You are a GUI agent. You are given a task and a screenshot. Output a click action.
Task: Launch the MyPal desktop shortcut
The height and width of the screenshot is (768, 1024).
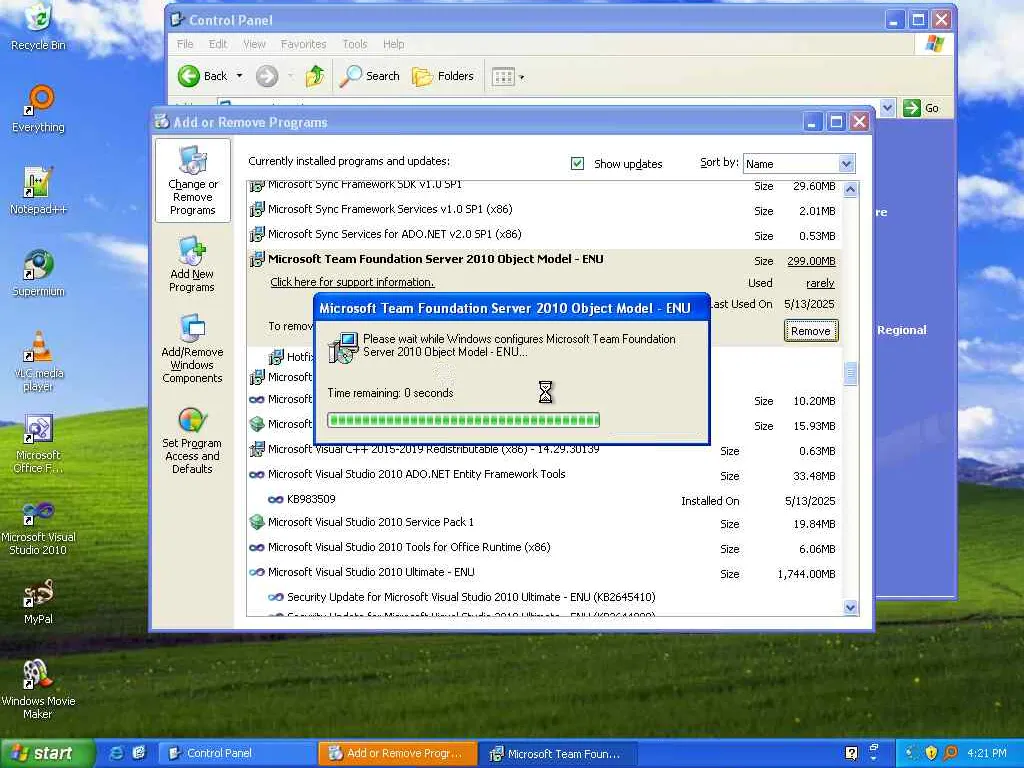click(x=39, y=601)
